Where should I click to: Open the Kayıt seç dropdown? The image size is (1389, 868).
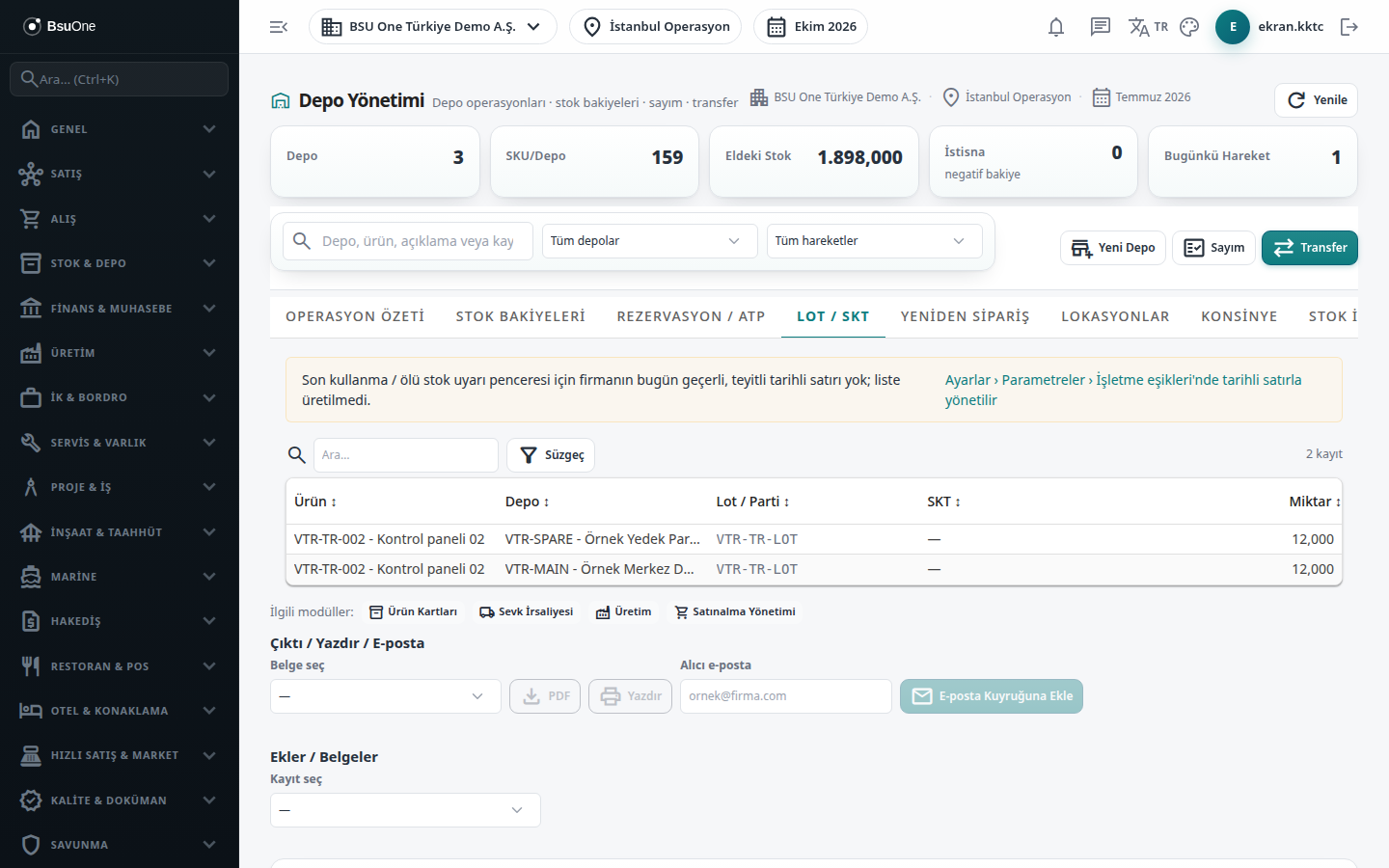pos(405,810)
